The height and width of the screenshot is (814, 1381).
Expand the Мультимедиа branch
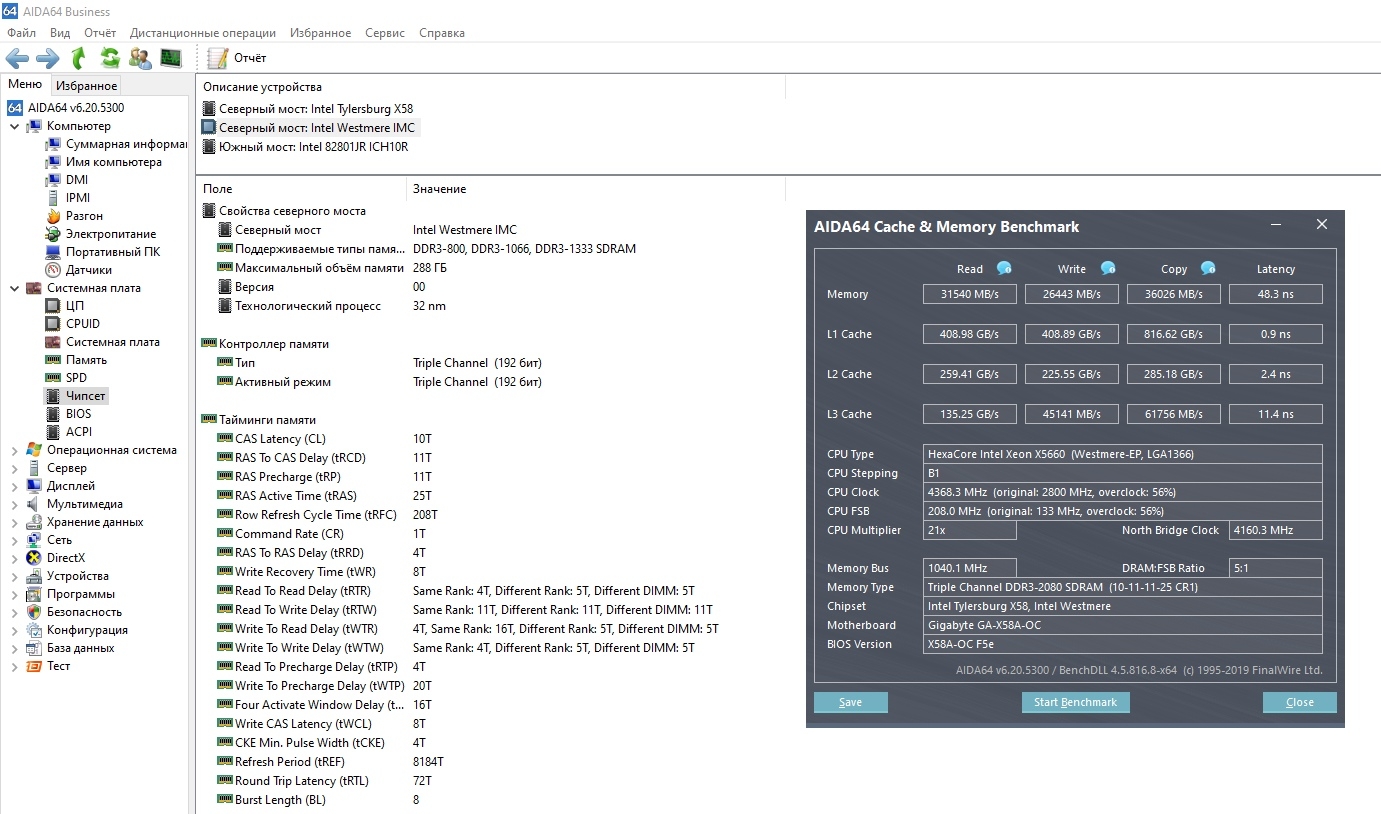pyautogui.click(x=14, y=504)
